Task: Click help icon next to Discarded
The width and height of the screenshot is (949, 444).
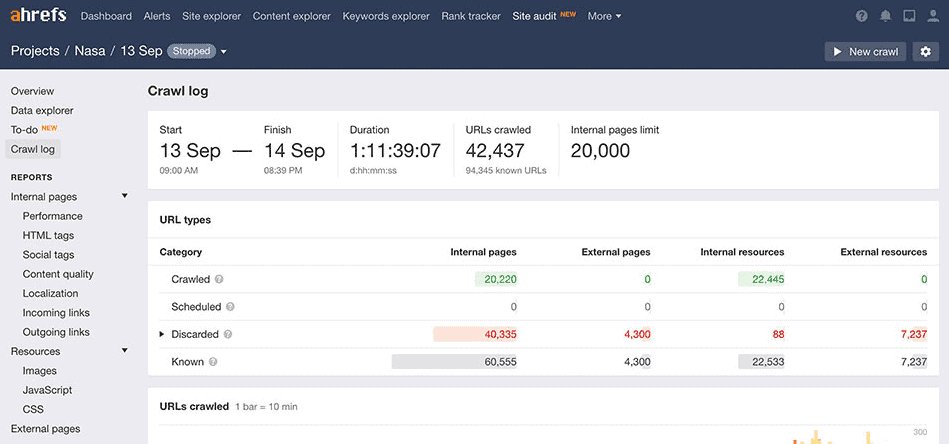Action: tap(228, 335)
